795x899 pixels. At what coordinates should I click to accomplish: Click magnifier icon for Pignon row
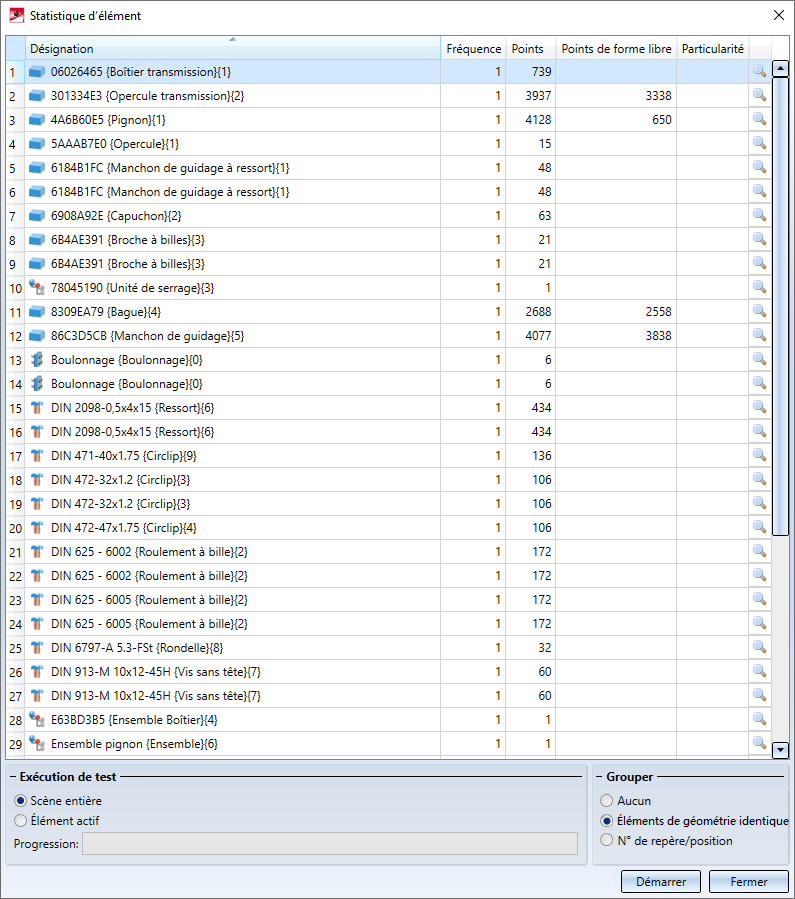coord(759,119)
